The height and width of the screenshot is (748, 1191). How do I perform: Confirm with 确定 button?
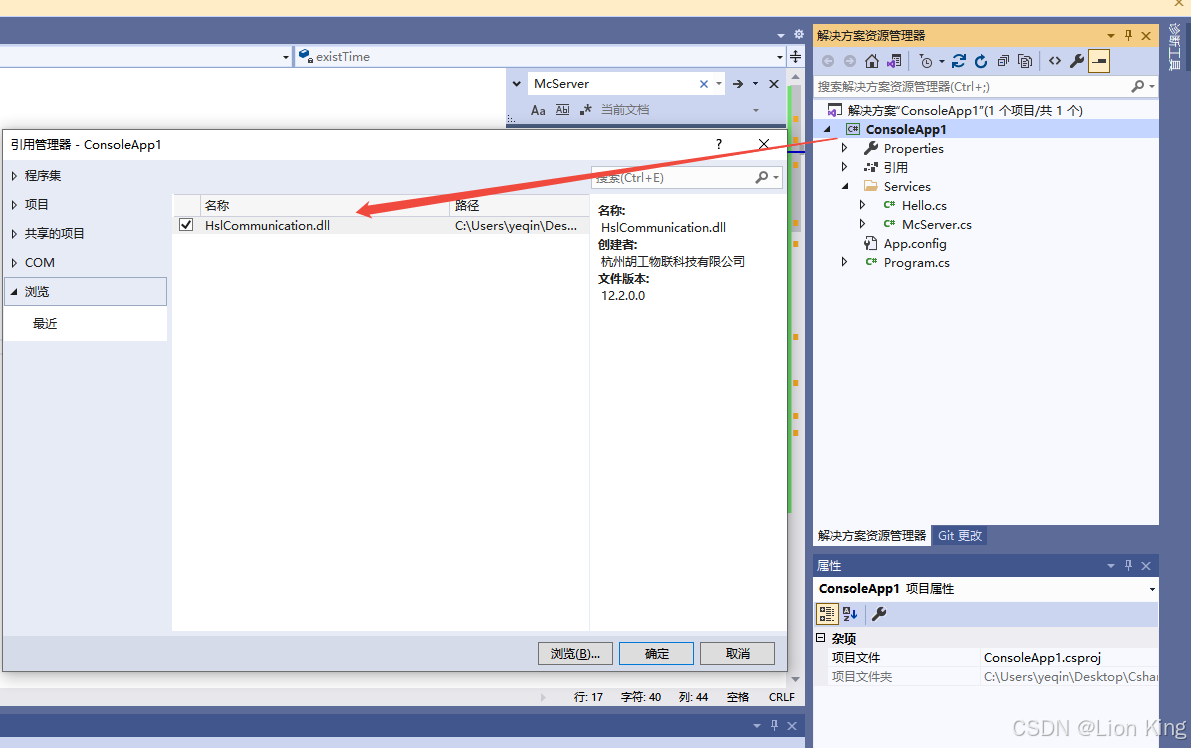pos(656,653)
